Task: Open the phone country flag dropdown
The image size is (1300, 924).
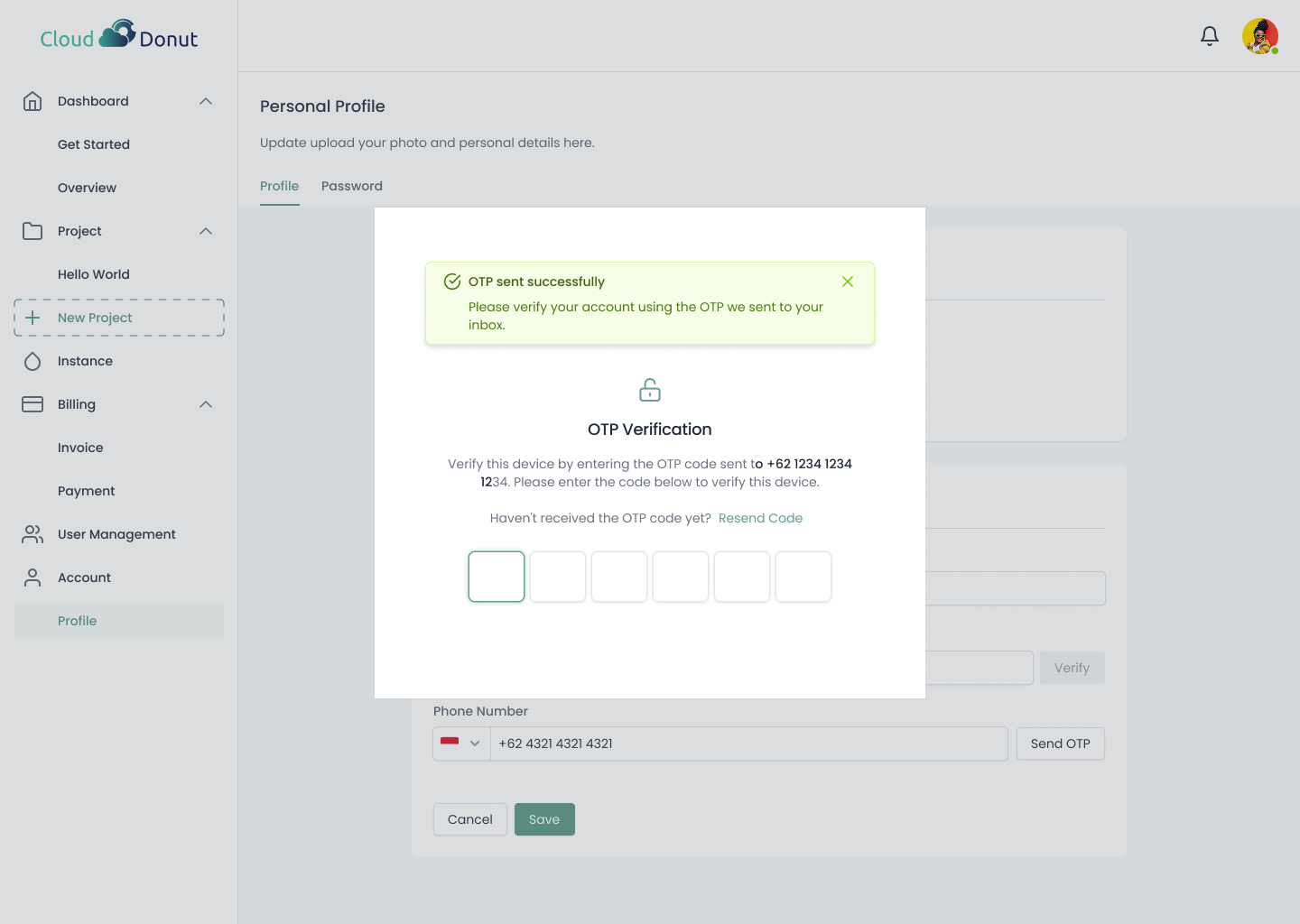Action: click(x=460, y=744)
